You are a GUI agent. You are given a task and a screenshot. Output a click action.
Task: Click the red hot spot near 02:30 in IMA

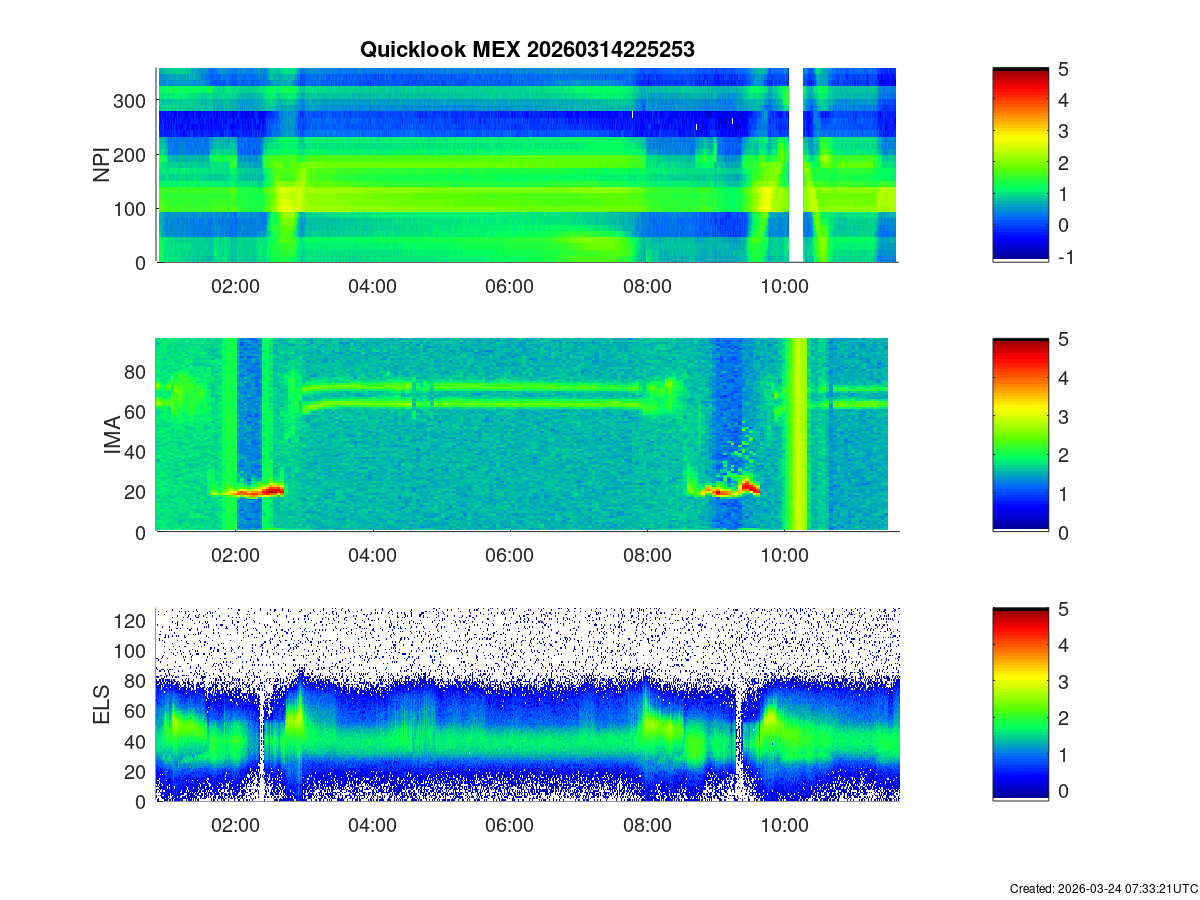(x=272, y=490)
